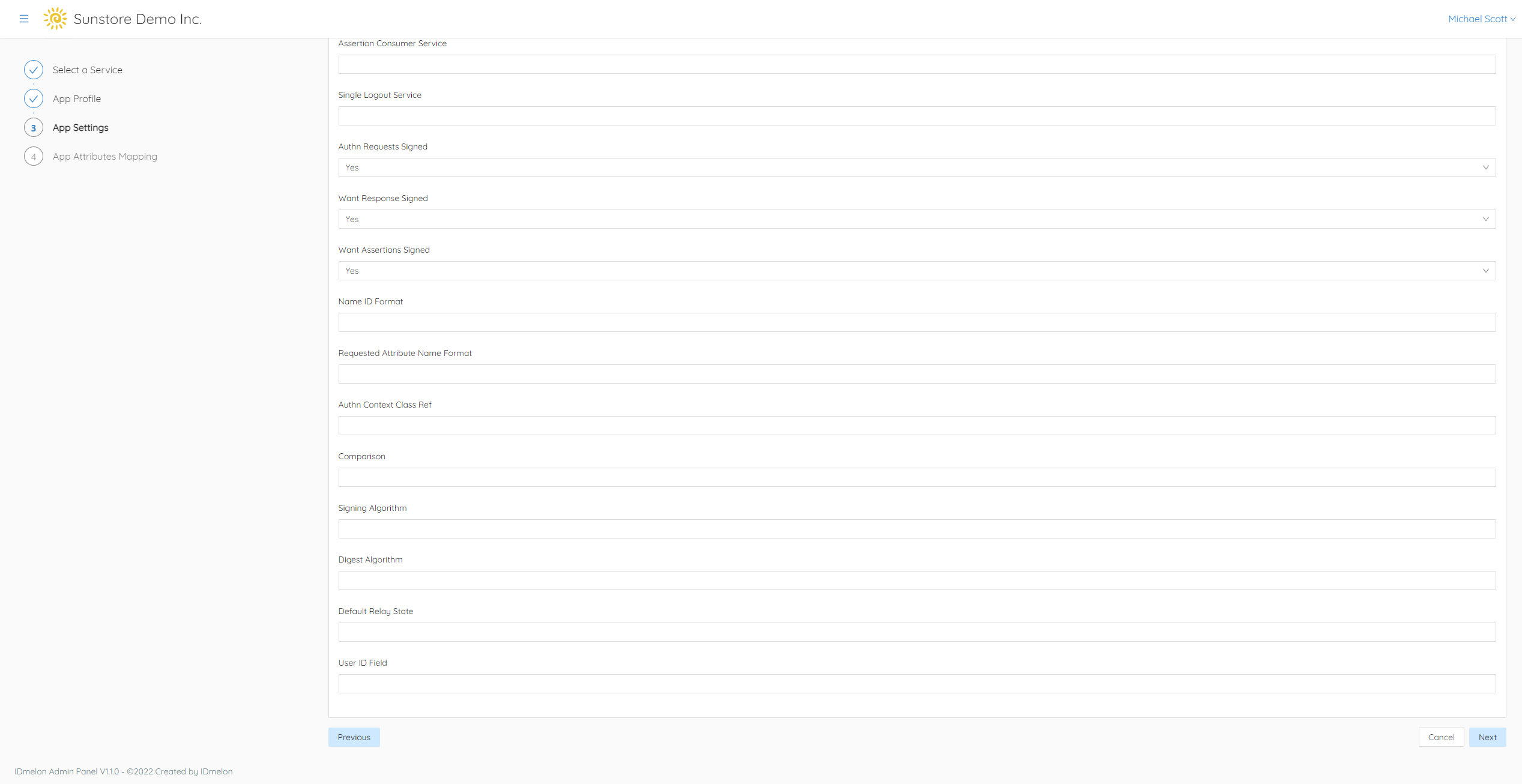This screenshot has width=1522, height=784.
Task: Click the Want Assertions Signed label
Action: tap(384, 250)
